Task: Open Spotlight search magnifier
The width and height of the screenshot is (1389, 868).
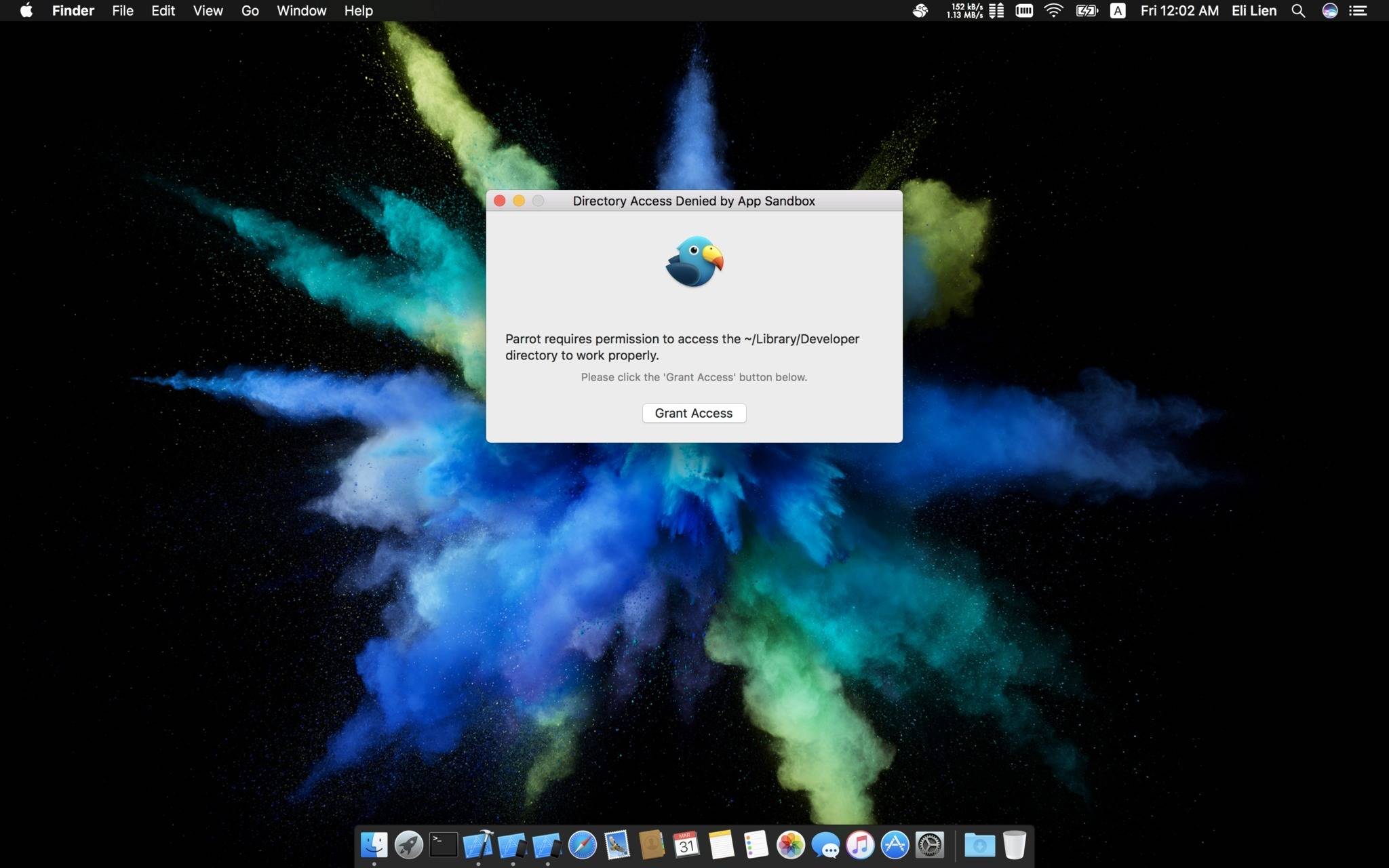Action: click(x=1298, y=10)
